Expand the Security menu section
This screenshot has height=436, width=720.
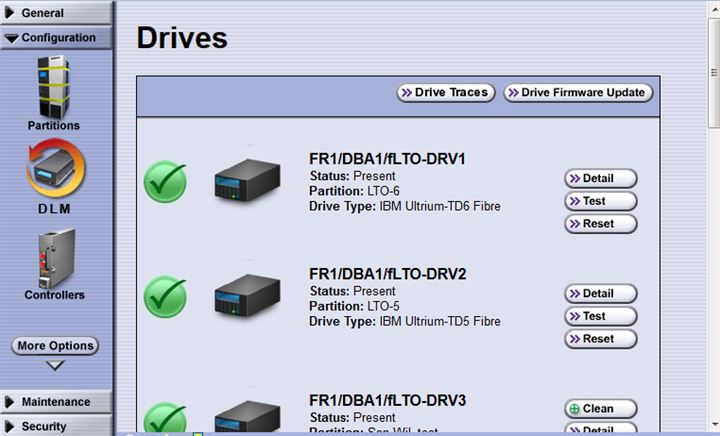56,426
